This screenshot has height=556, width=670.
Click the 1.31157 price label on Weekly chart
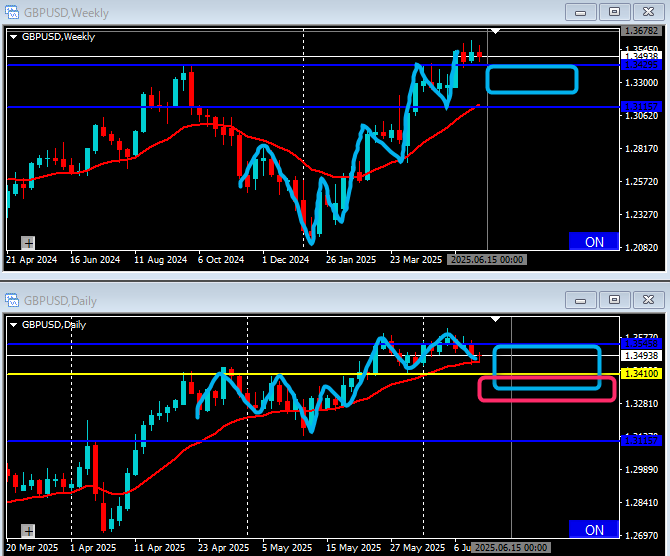point(641,106)
